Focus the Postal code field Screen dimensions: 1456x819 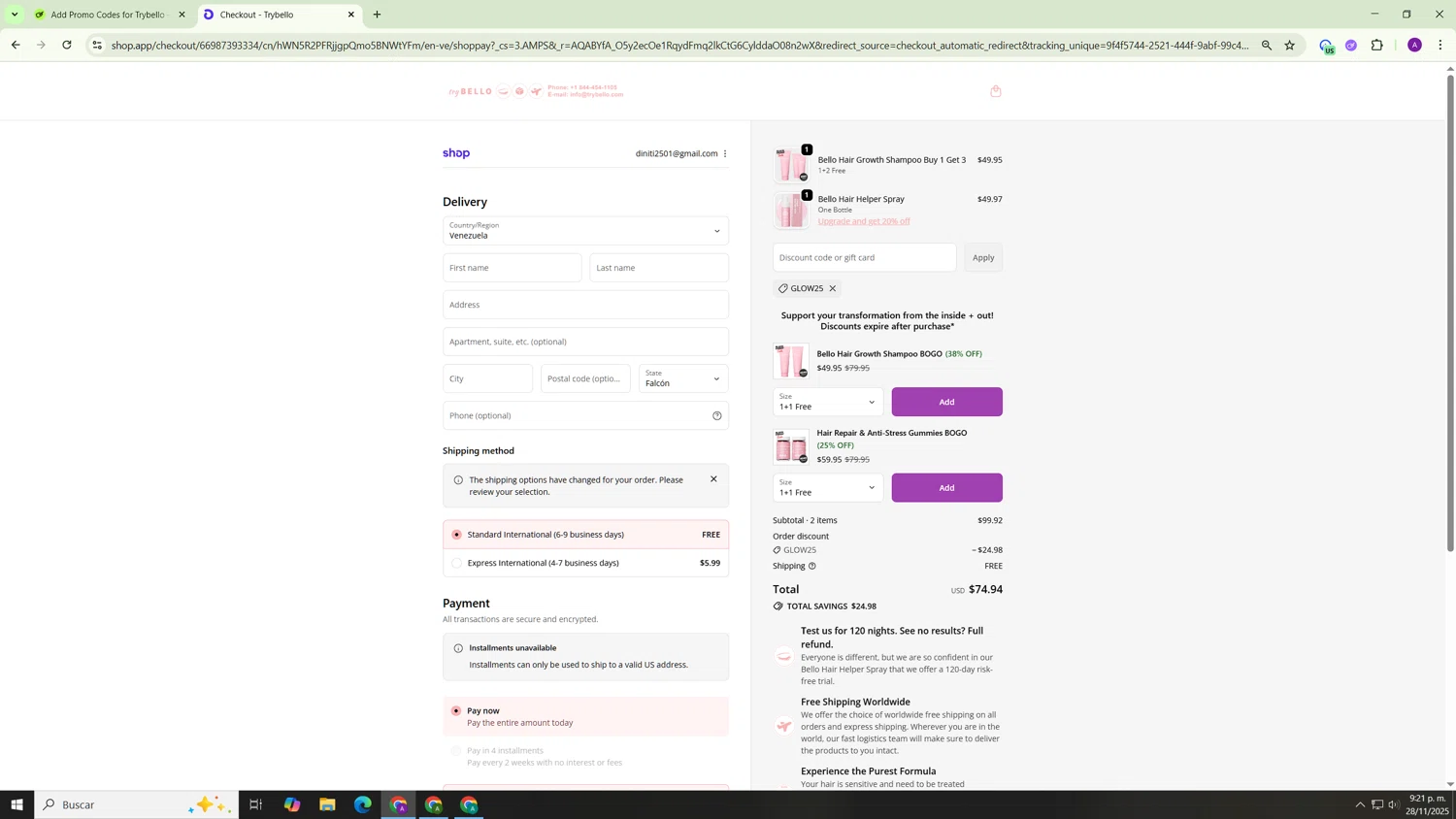585,378
